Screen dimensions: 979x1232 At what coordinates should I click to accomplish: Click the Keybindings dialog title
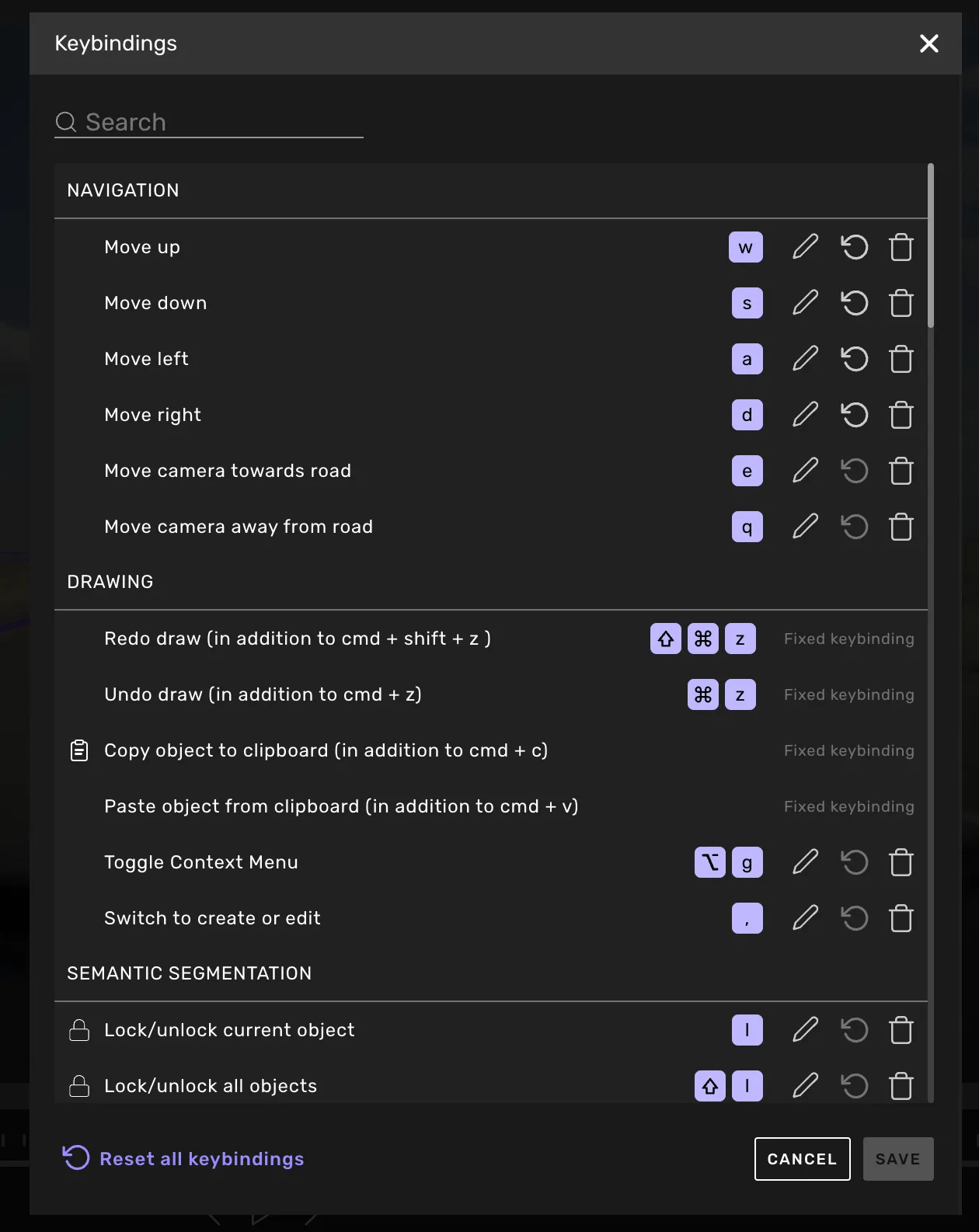click(x=116, y=44)
